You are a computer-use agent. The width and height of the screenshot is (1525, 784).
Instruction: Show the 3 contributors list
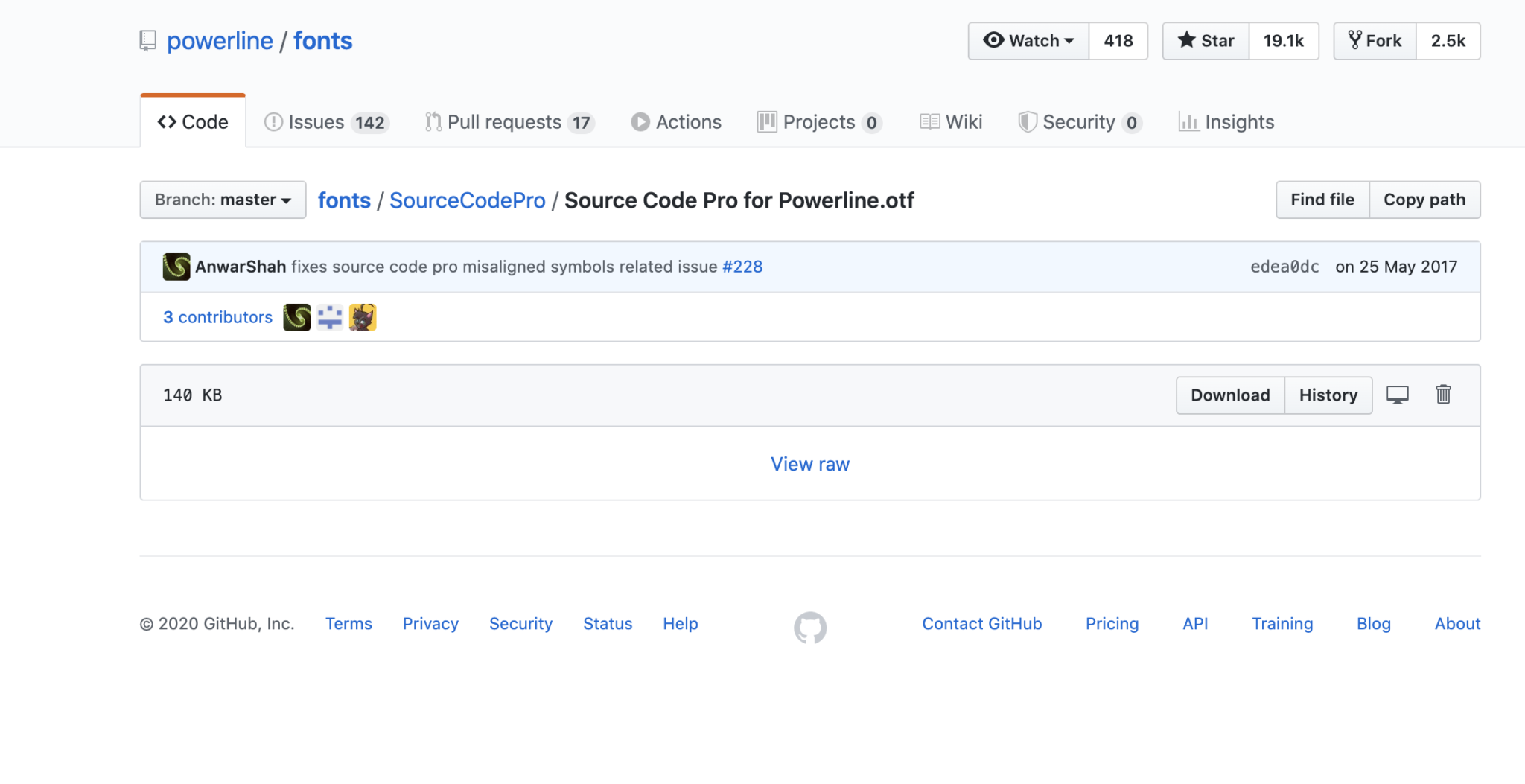click(x=218, y=317)
